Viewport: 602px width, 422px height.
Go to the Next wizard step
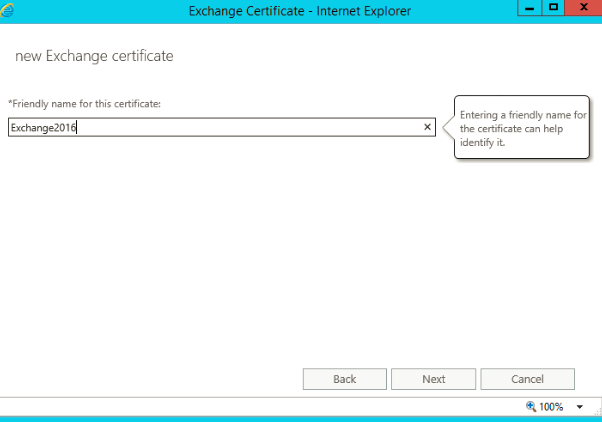[x=433, y=379]
